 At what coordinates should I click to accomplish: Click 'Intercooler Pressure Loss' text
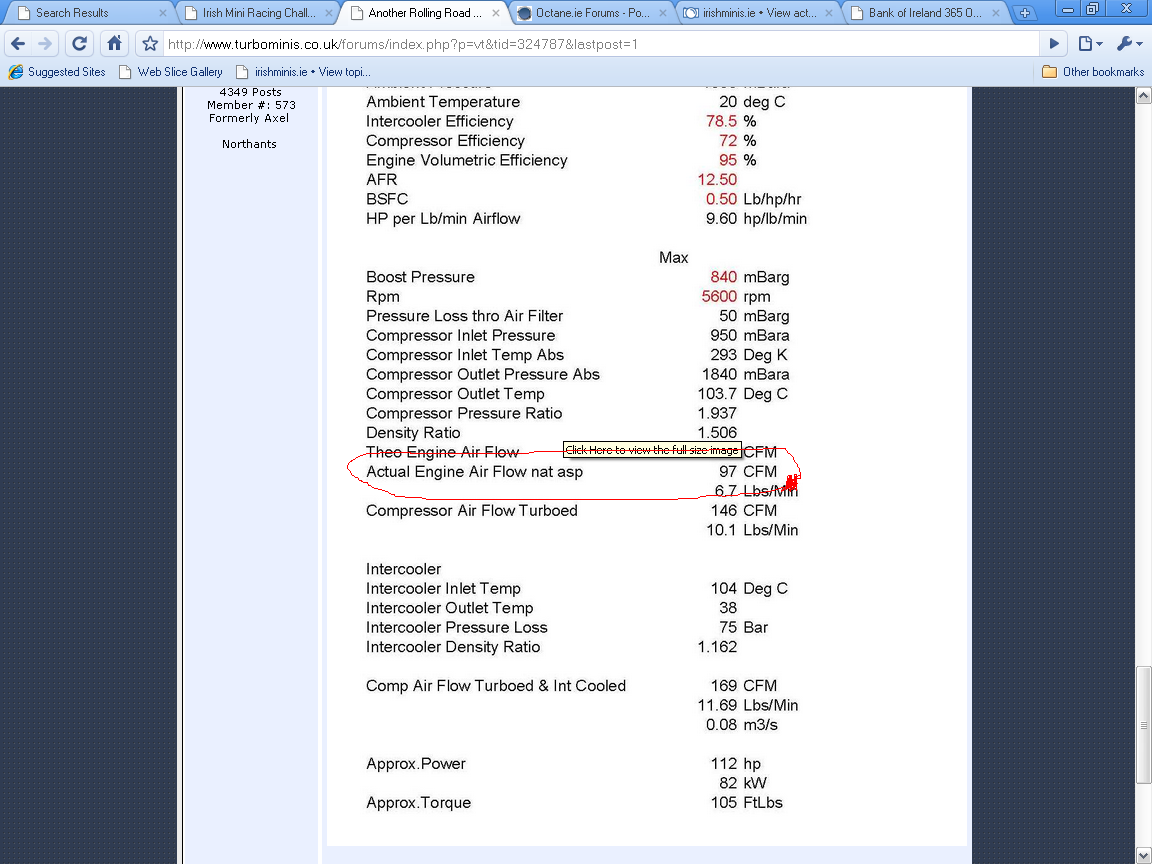pos(457,627)
